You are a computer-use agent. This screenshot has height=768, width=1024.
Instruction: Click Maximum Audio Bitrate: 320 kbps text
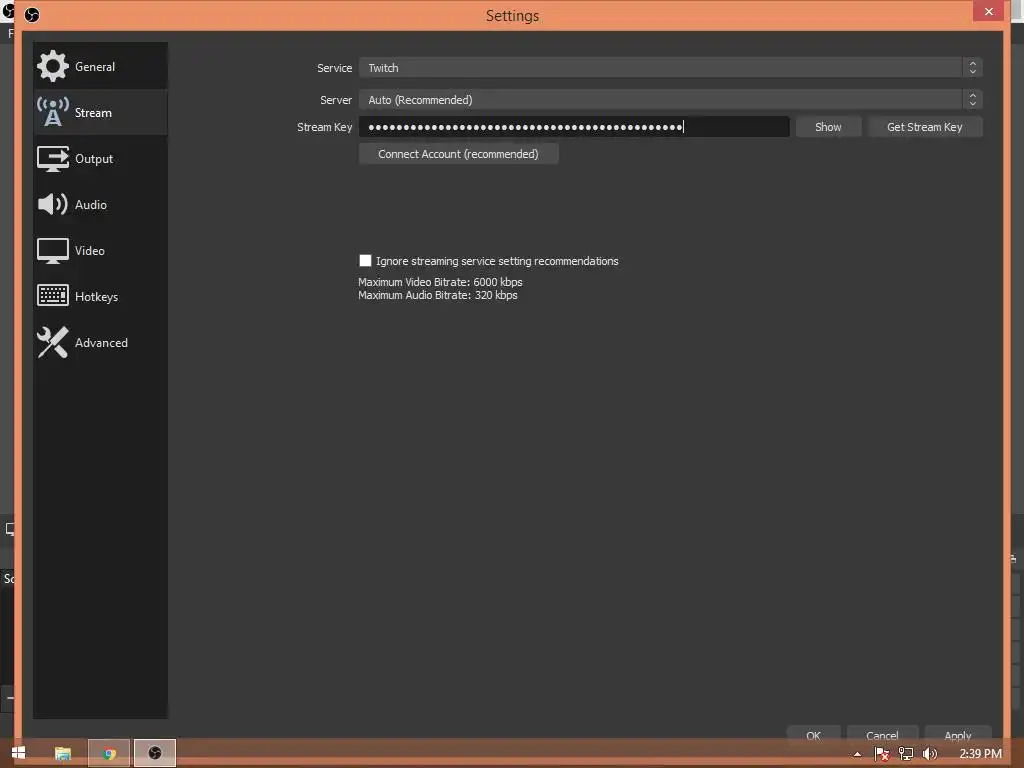click(438, 295)
